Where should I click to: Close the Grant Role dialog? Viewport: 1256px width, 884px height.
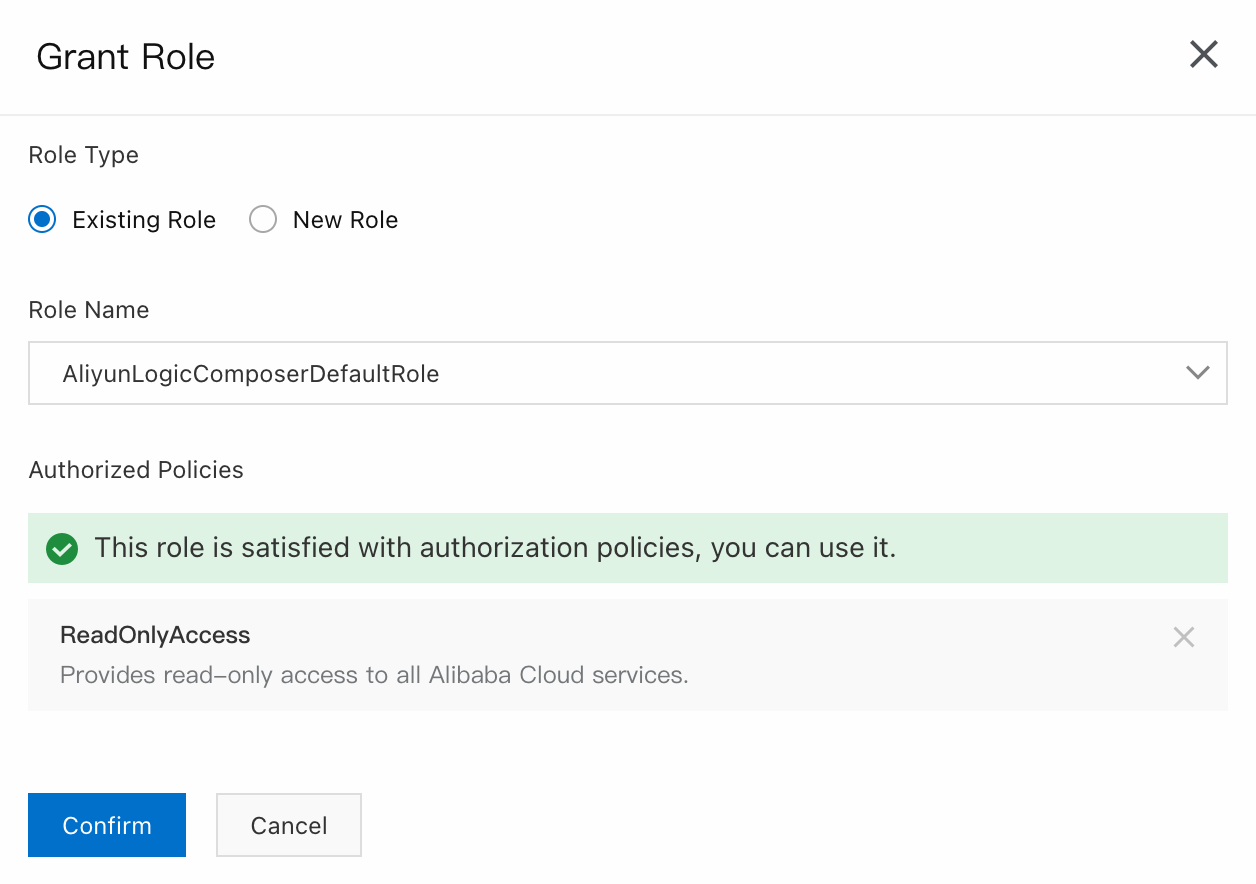pyautogui.click(x=1203, y=55)
